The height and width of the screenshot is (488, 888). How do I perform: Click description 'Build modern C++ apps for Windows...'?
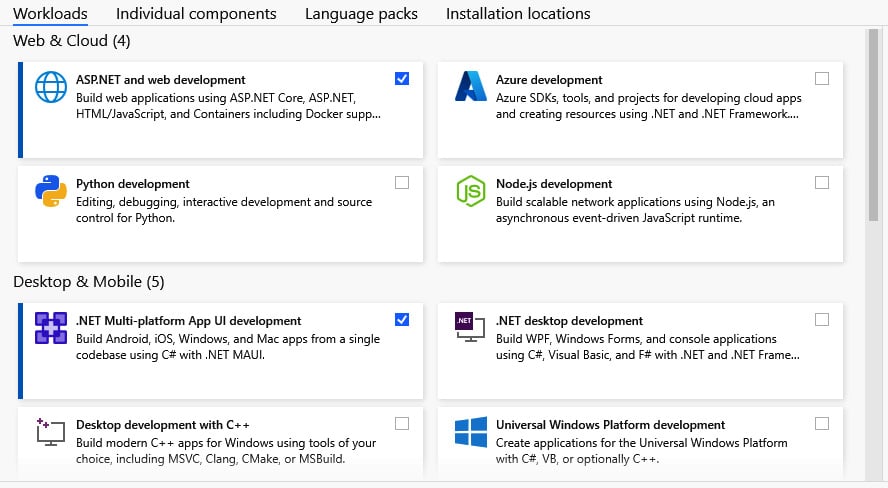[226, 451]
